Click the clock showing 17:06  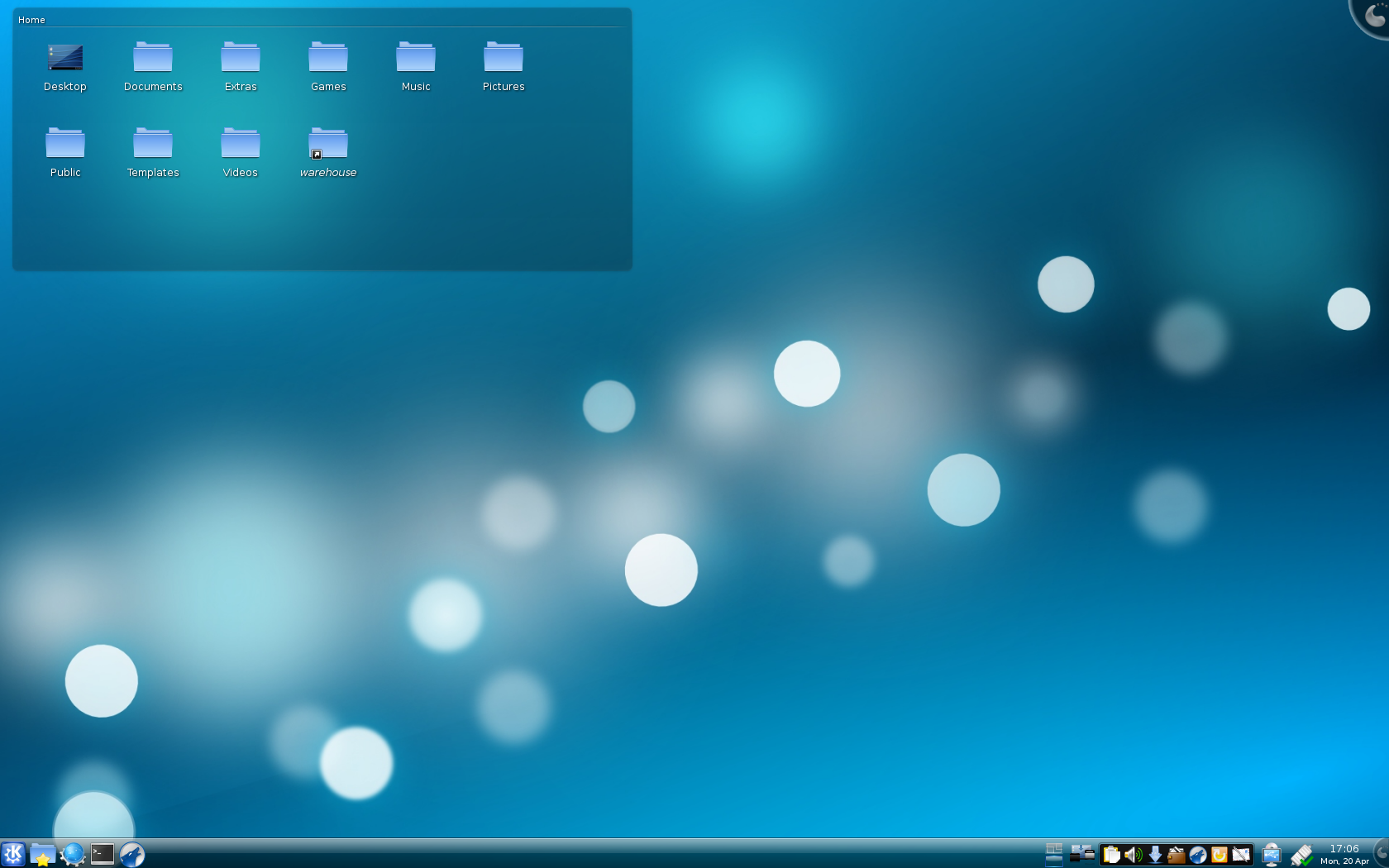pyautogui.click(x=1344, y=854)
